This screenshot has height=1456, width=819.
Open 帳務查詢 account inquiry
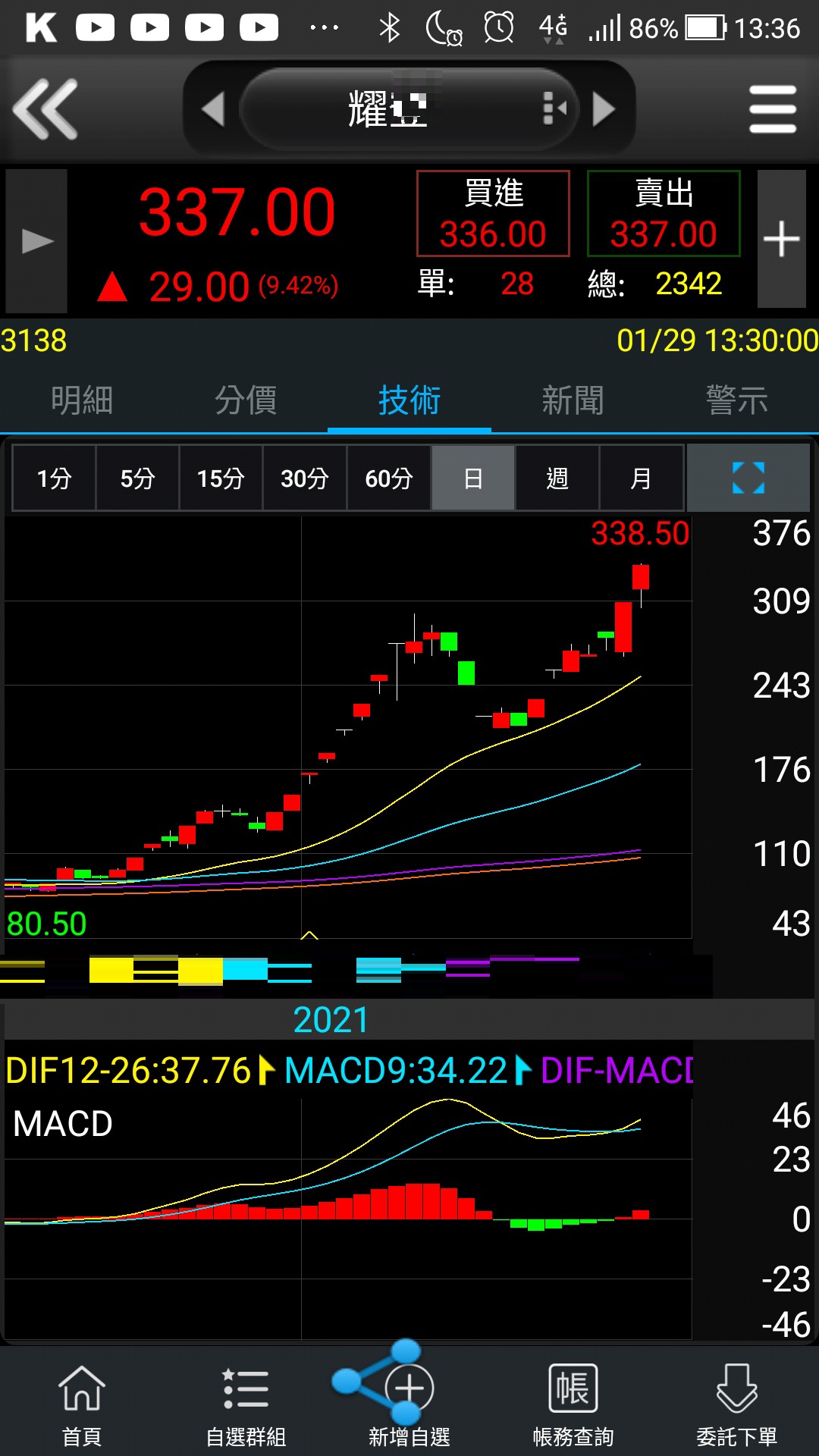tap(573, 1403)
